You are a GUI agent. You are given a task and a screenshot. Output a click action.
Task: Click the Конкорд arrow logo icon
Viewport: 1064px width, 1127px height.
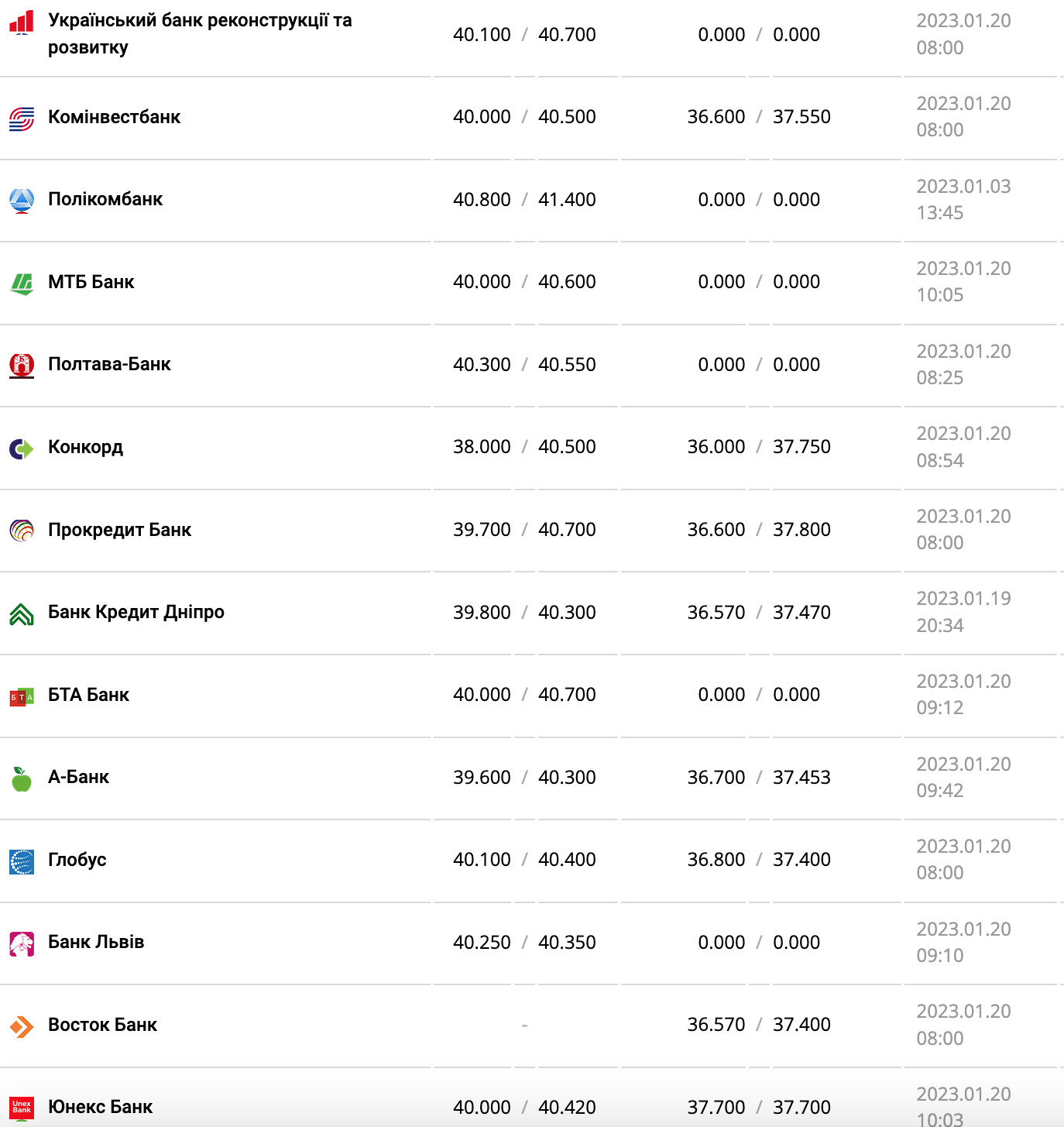22,448
